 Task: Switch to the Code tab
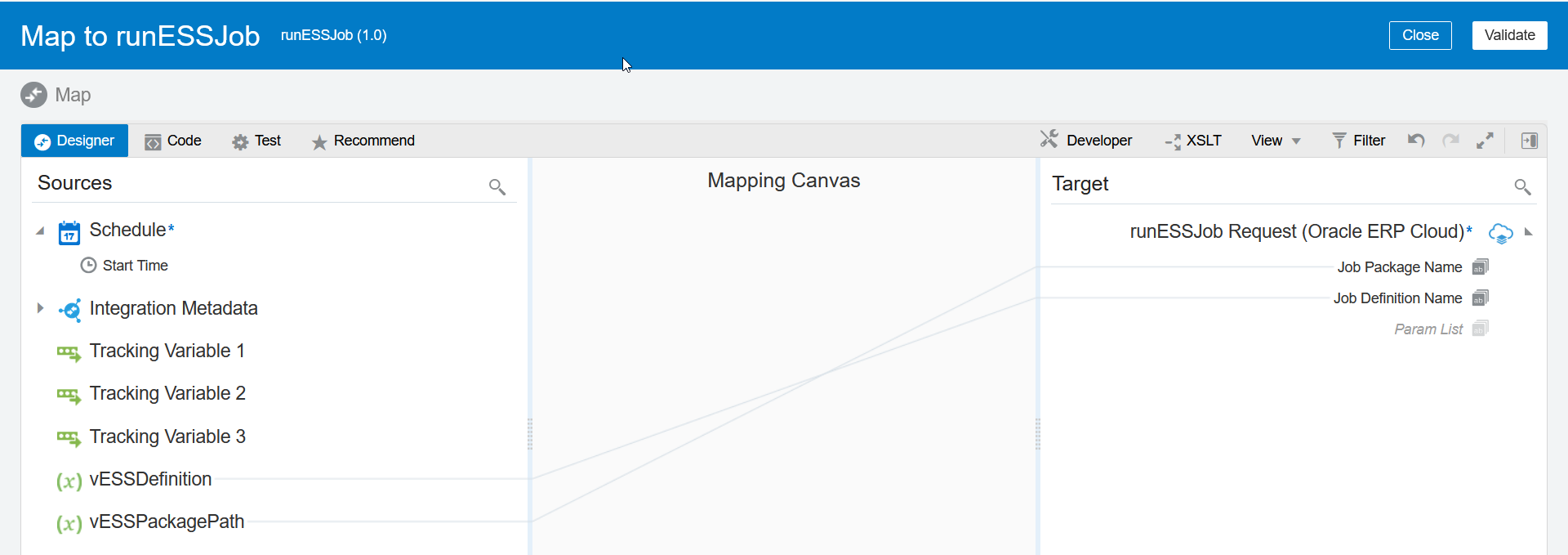click(x=173, y=141)
